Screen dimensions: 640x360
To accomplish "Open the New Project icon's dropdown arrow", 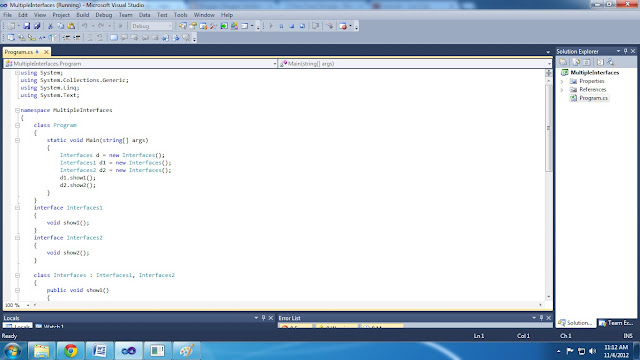I will coord(18,26).
